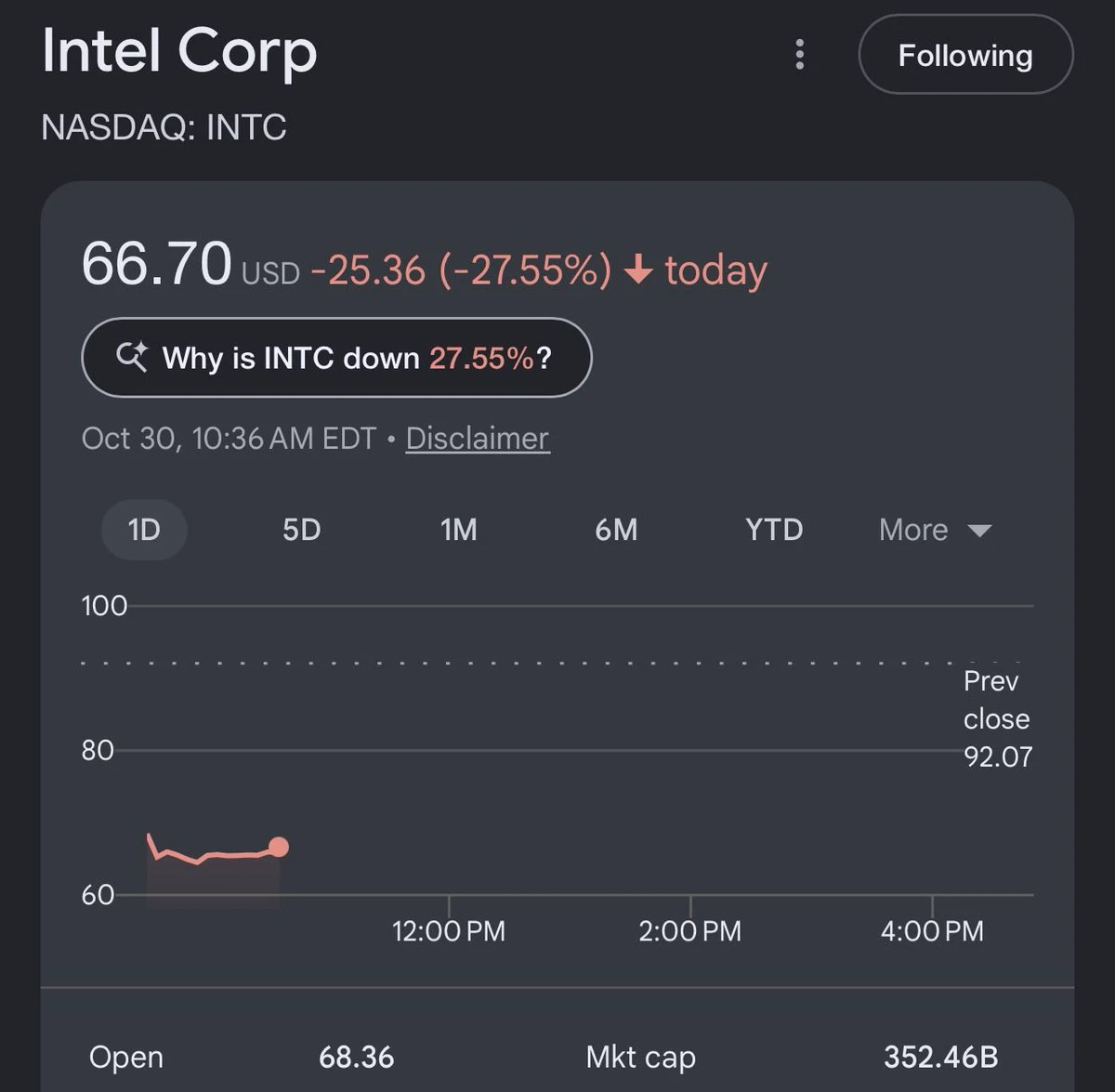1115x1092 pixels.
Task: Show the YTD chart range
Action: click(x=774, y=530)
